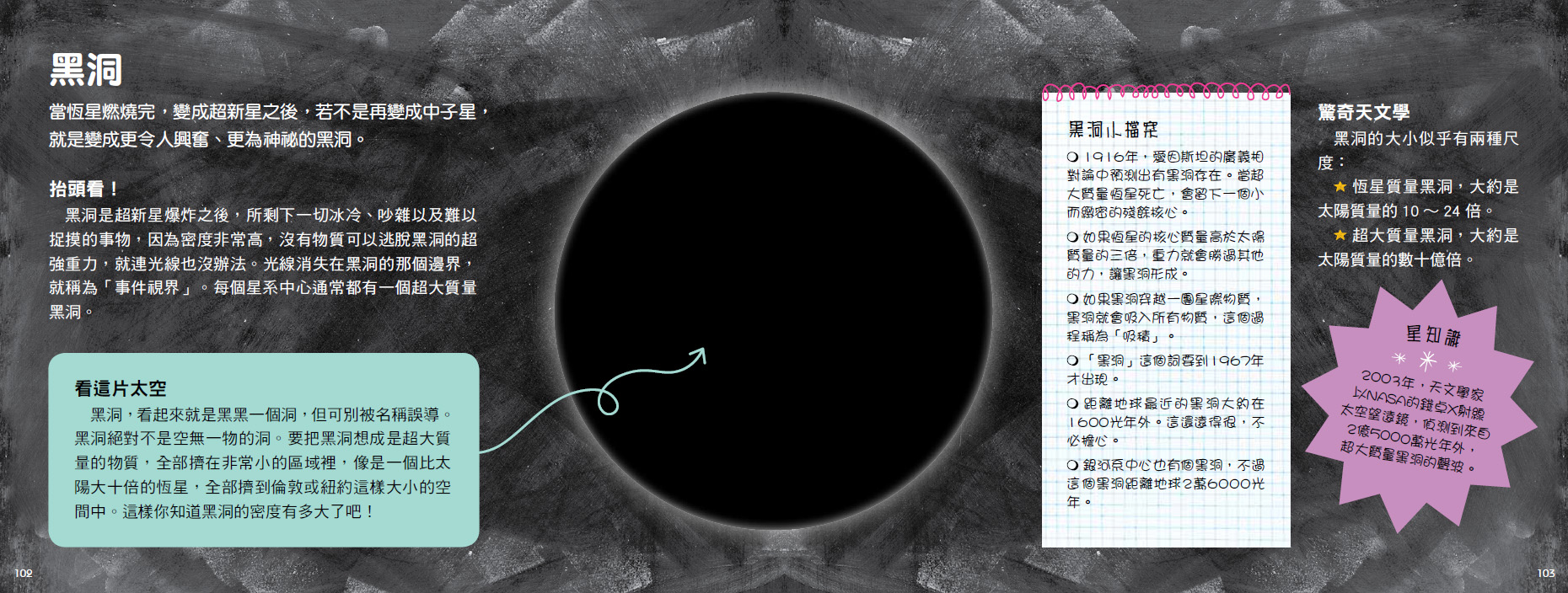Click the circle bullet before 距離地球最近
1568x593 pixels.
1072,403
